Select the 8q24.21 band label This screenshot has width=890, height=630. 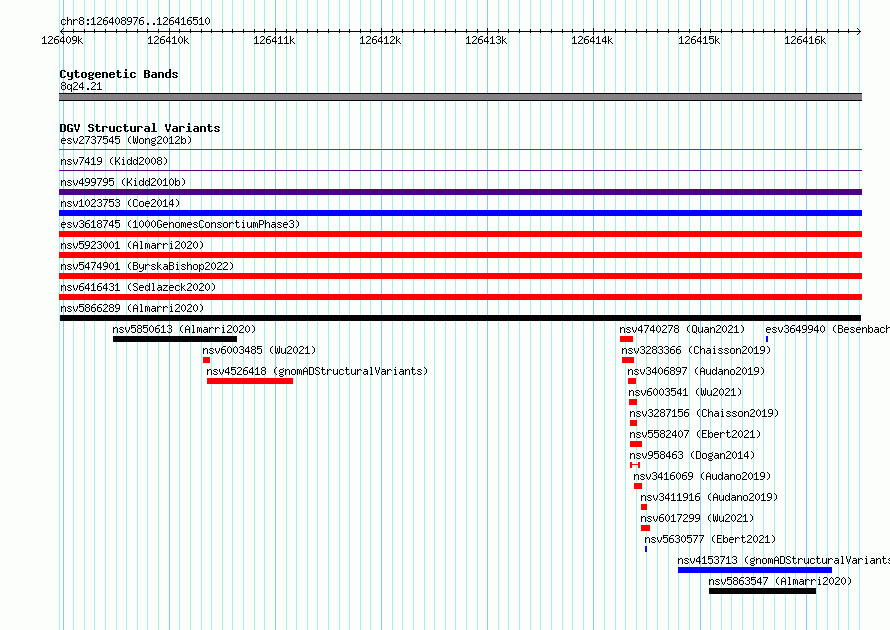coord(81,86)
